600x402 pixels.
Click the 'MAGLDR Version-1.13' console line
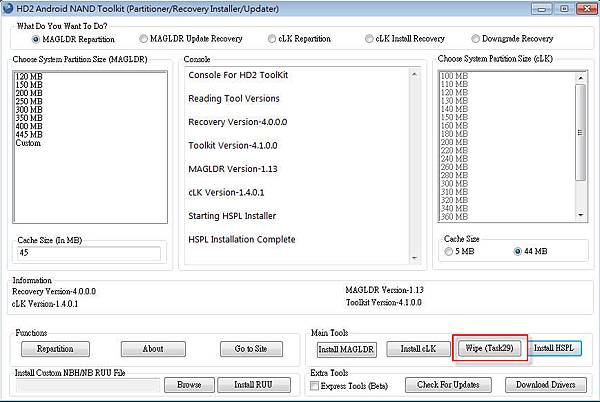click(x=233, y=169)
